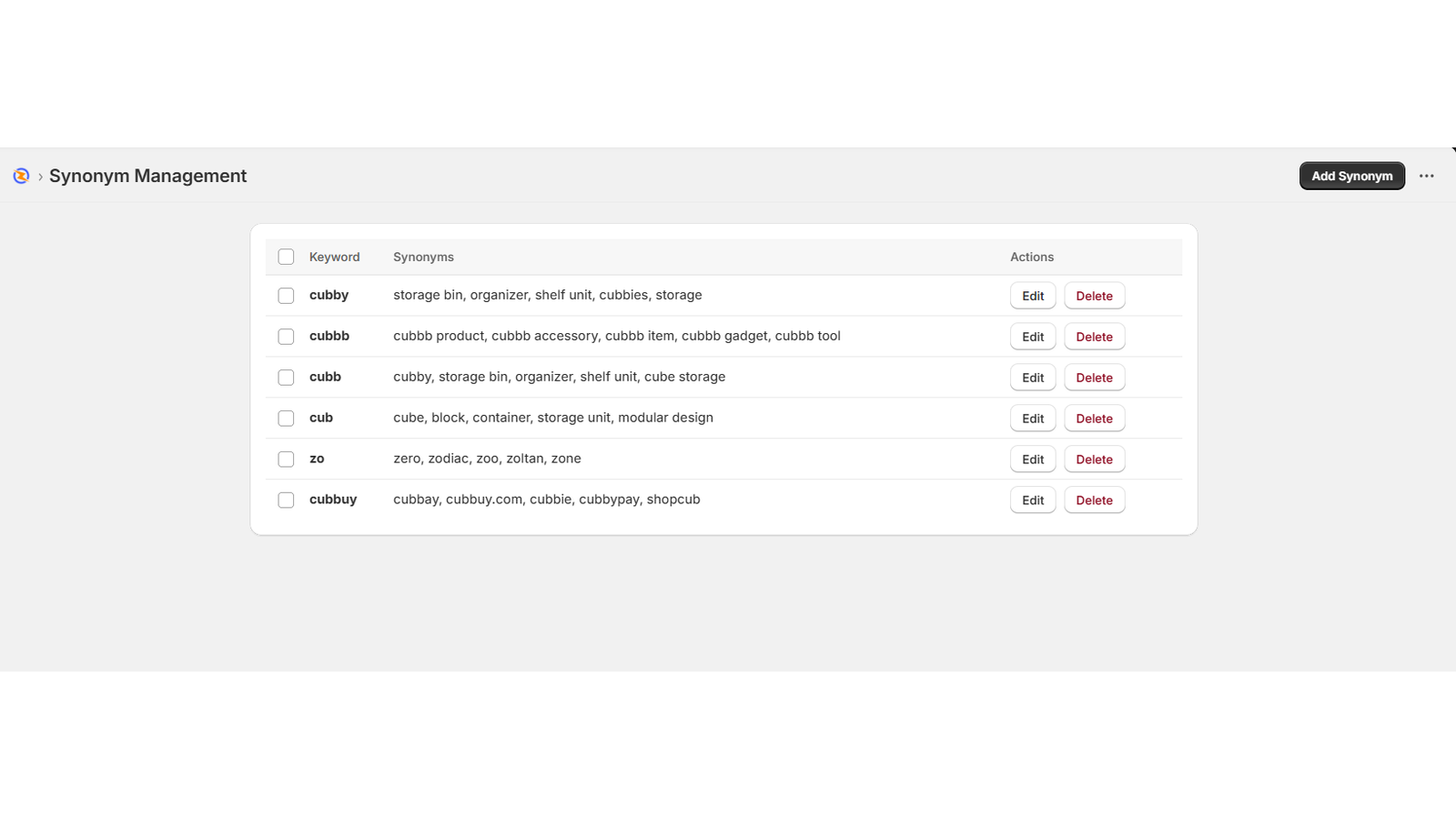Check the box for keyword cubby
The height and width of the screenshot is (819, 1456).
[x=286, y=296]
